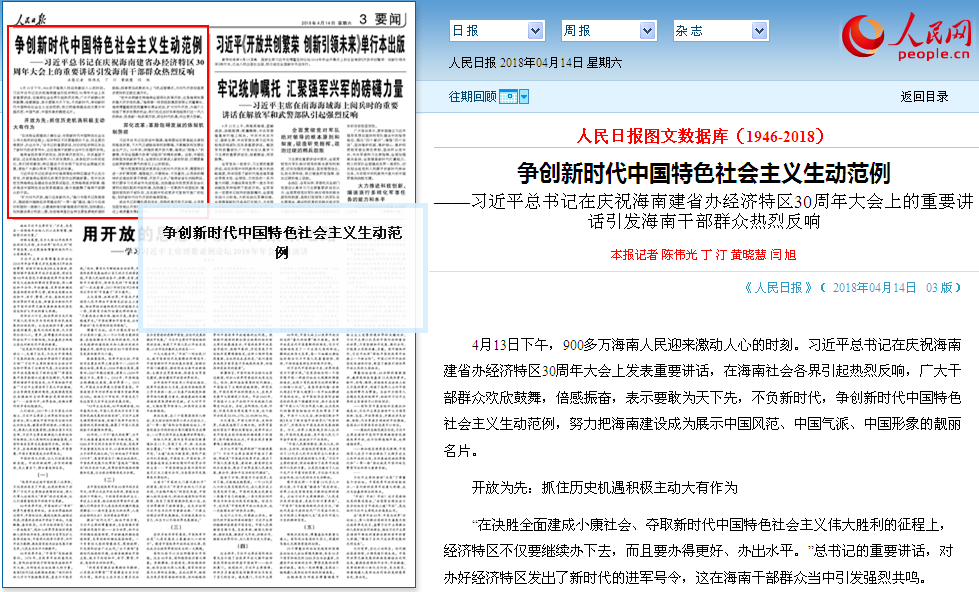The height and width of the screenshot is (592, 979).
Task: Click the subheading 开放为先：抓住历史机遇积极主动大有作为
Action: tap(604, 488)
